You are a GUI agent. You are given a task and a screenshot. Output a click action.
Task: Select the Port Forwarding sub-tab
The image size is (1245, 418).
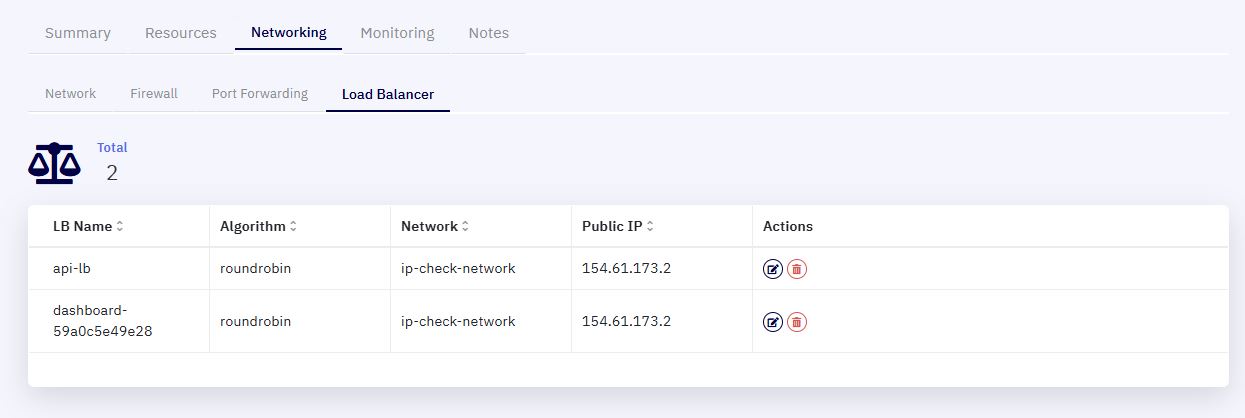(260, 94)
